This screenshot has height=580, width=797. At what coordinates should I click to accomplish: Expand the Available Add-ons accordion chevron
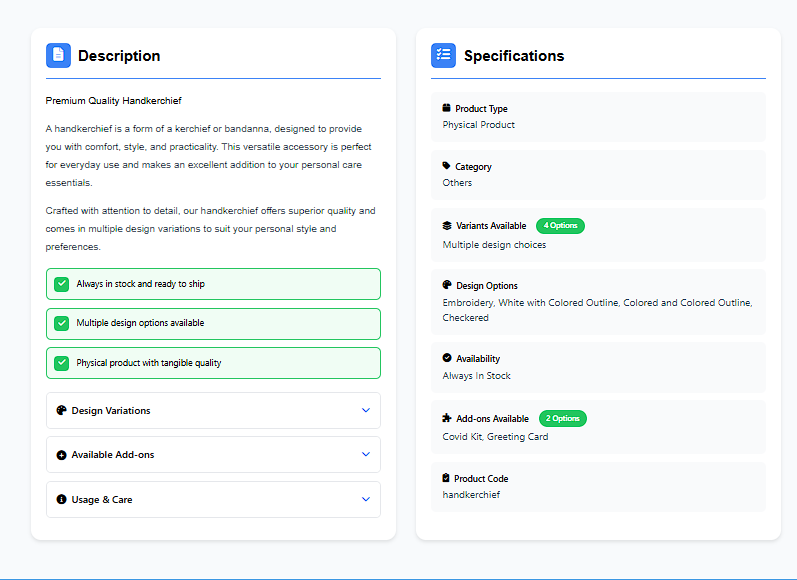point(365,454)
